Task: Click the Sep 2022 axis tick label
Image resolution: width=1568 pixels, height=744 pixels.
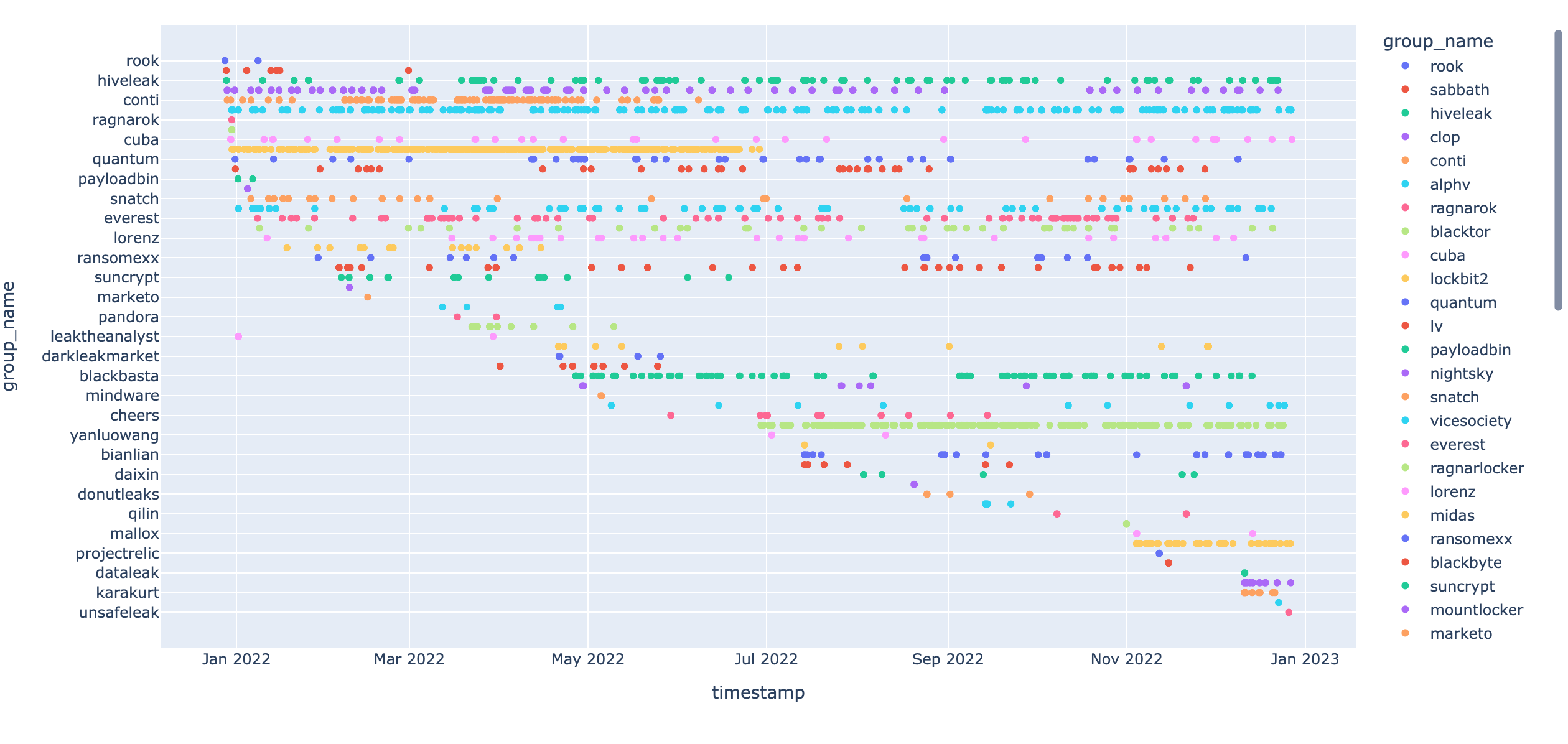Action: click(948, 659)
